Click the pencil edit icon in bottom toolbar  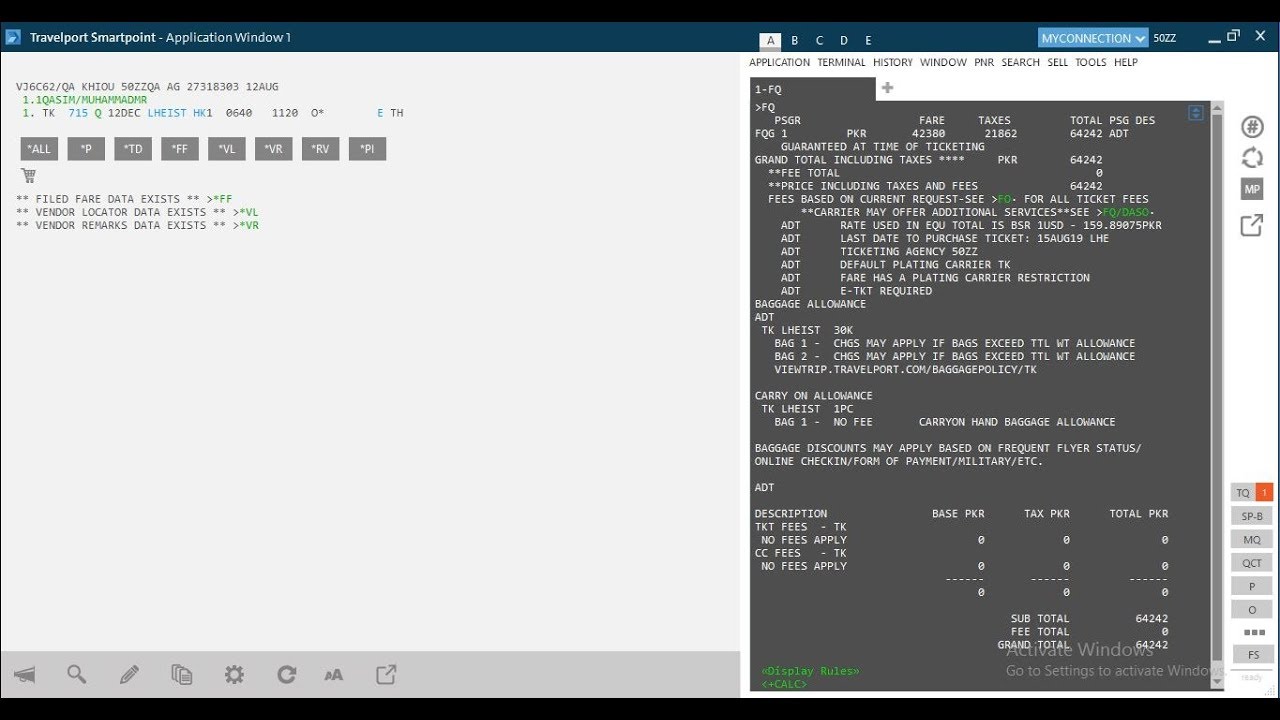click(x=129, y=675)
